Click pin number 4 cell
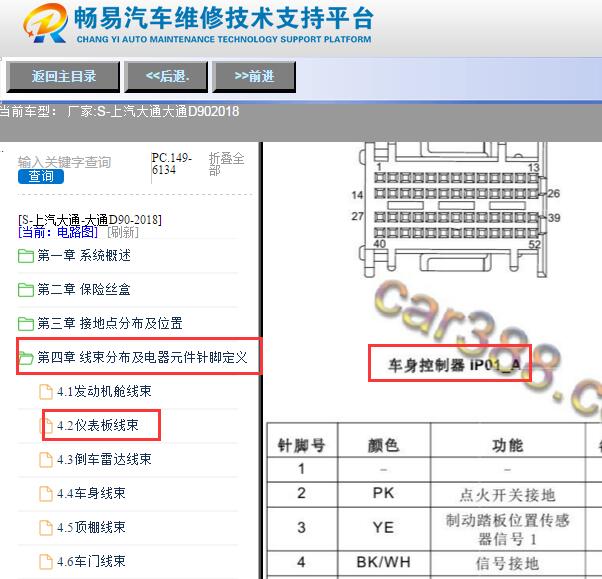Viewport: 602px width, 579px height. point(301,562)
